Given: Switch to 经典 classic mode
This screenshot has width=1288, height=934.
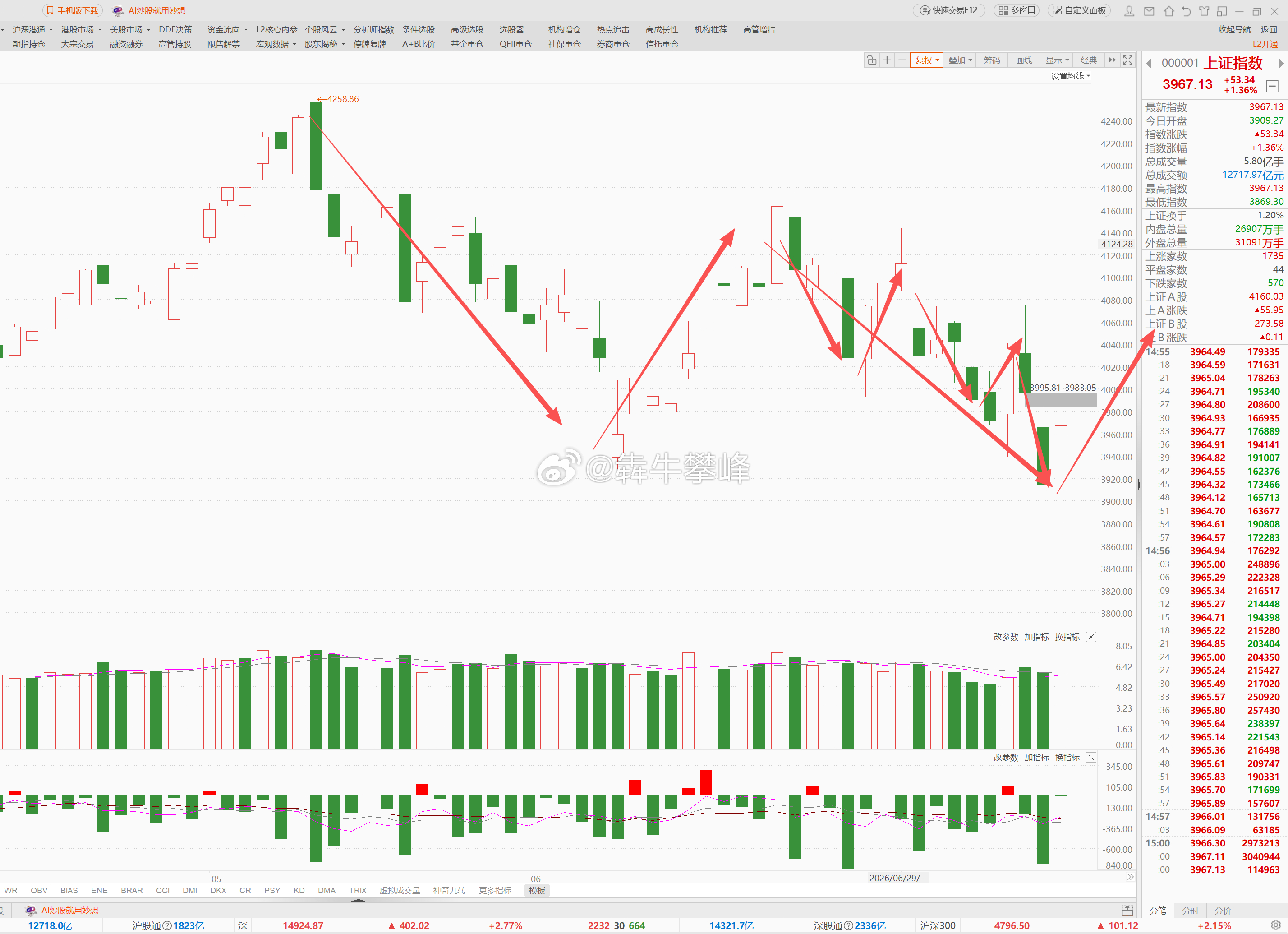Looking at the screenshot, I should [1089, 60].
